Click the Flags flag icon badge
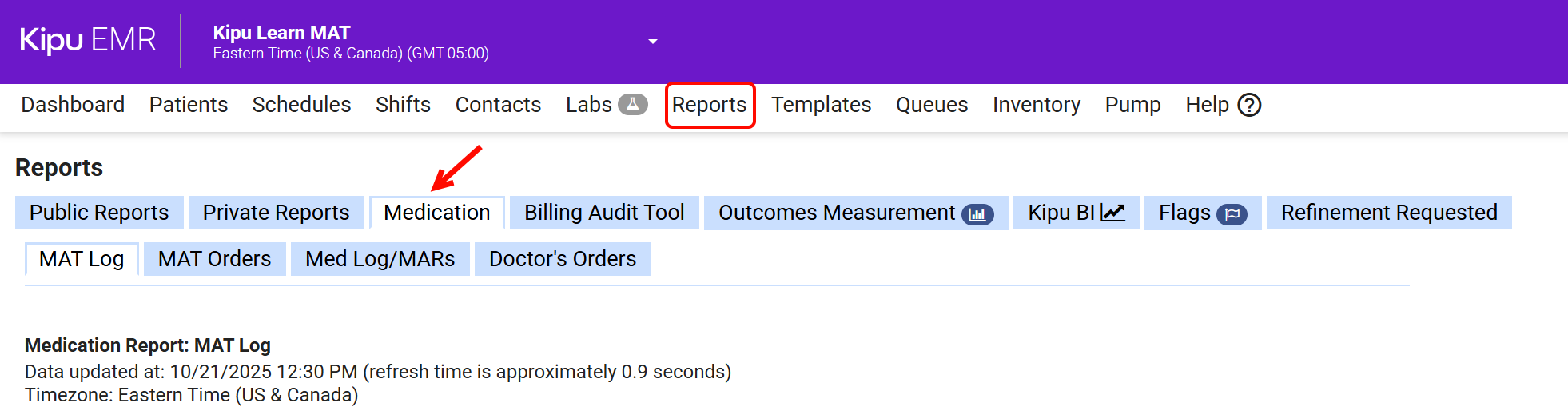Screen dimensions: 1568x419 coord(1232,213)
